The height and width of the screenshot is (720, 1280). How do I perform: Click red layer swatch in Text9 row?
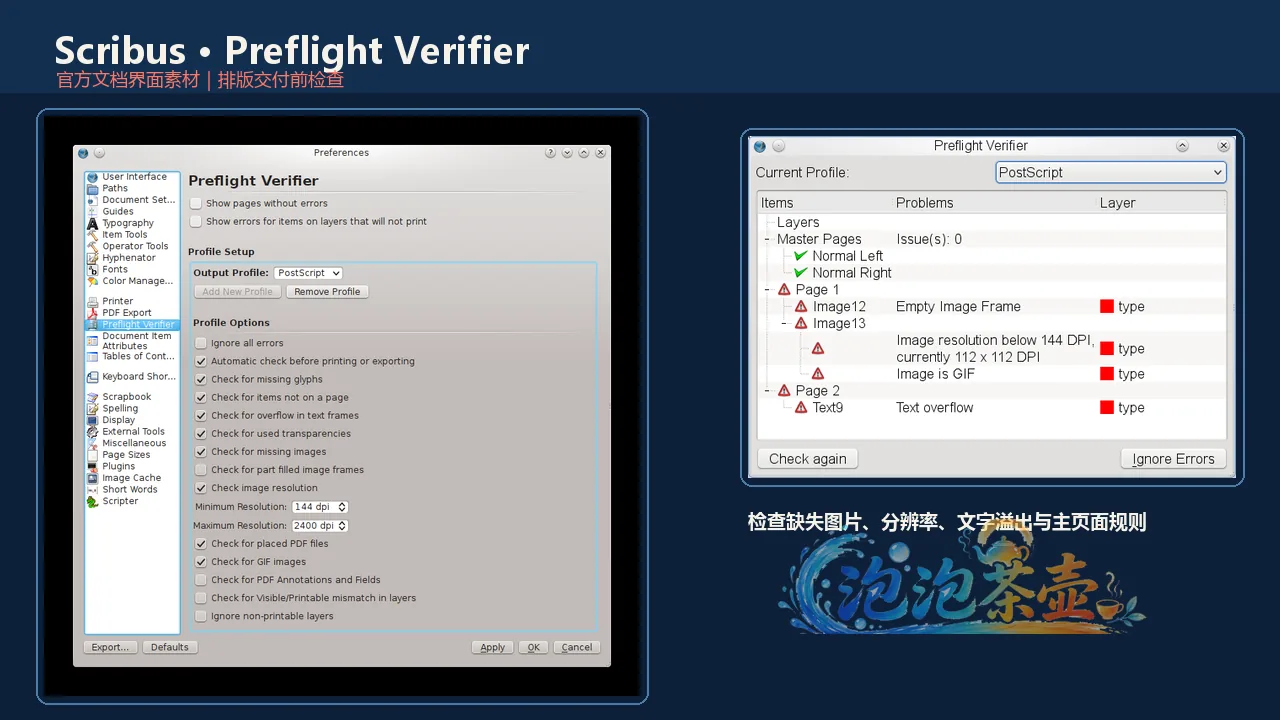pos(1107,408)
